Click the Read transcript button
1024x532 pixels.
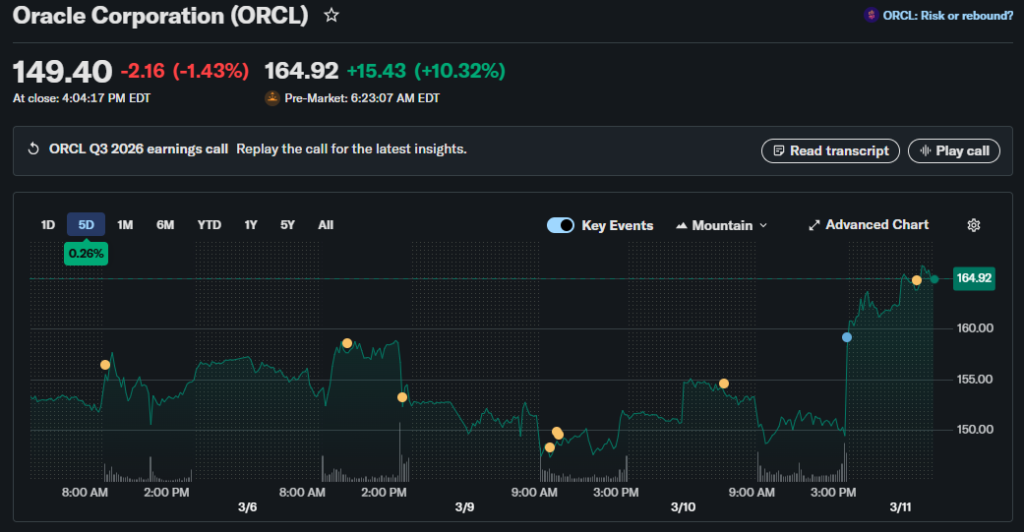coord(830,151)
